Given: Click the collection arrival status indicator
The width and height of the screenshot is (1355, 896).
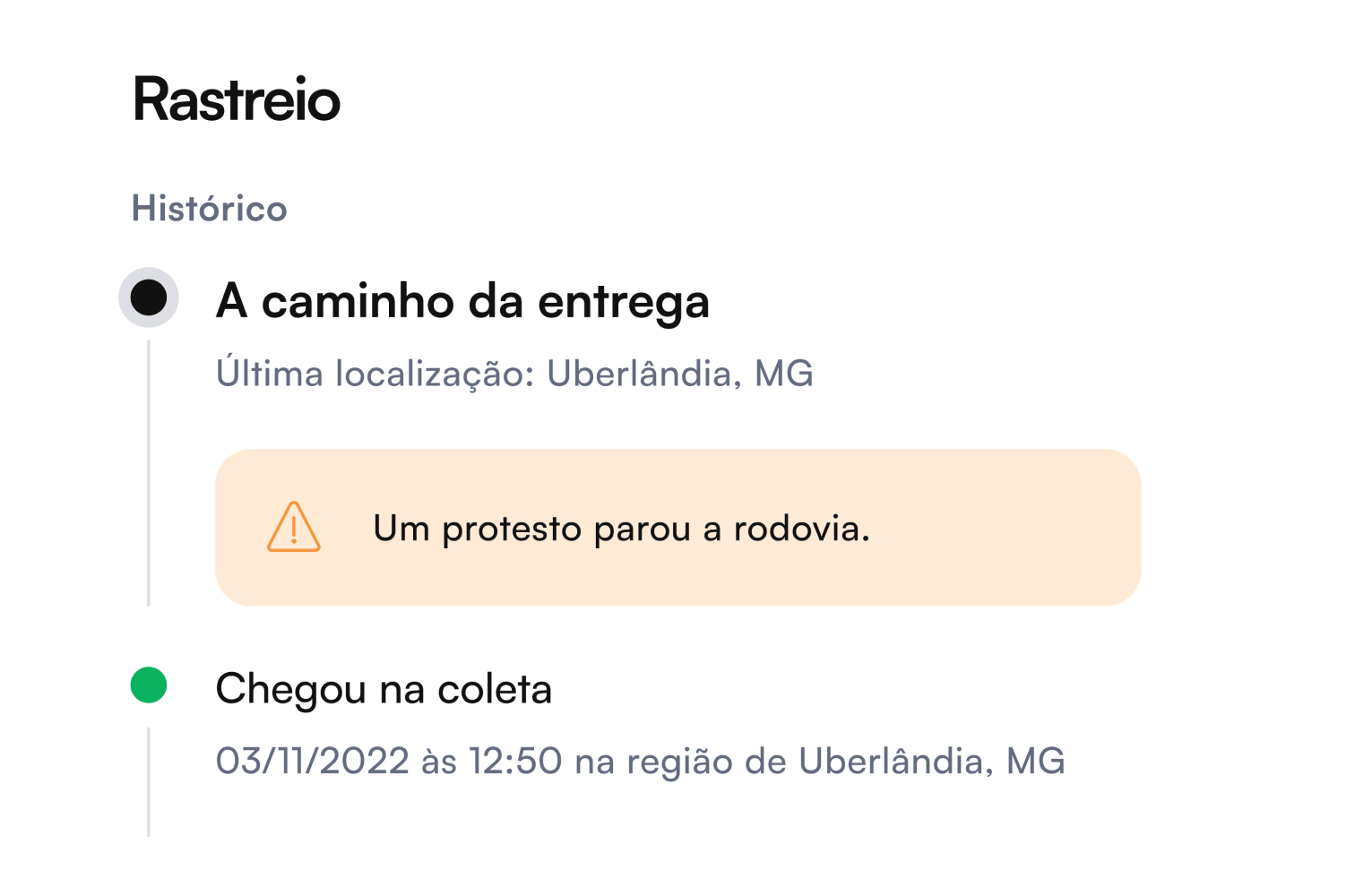Looking at the screenshot, I should [149, 686].
